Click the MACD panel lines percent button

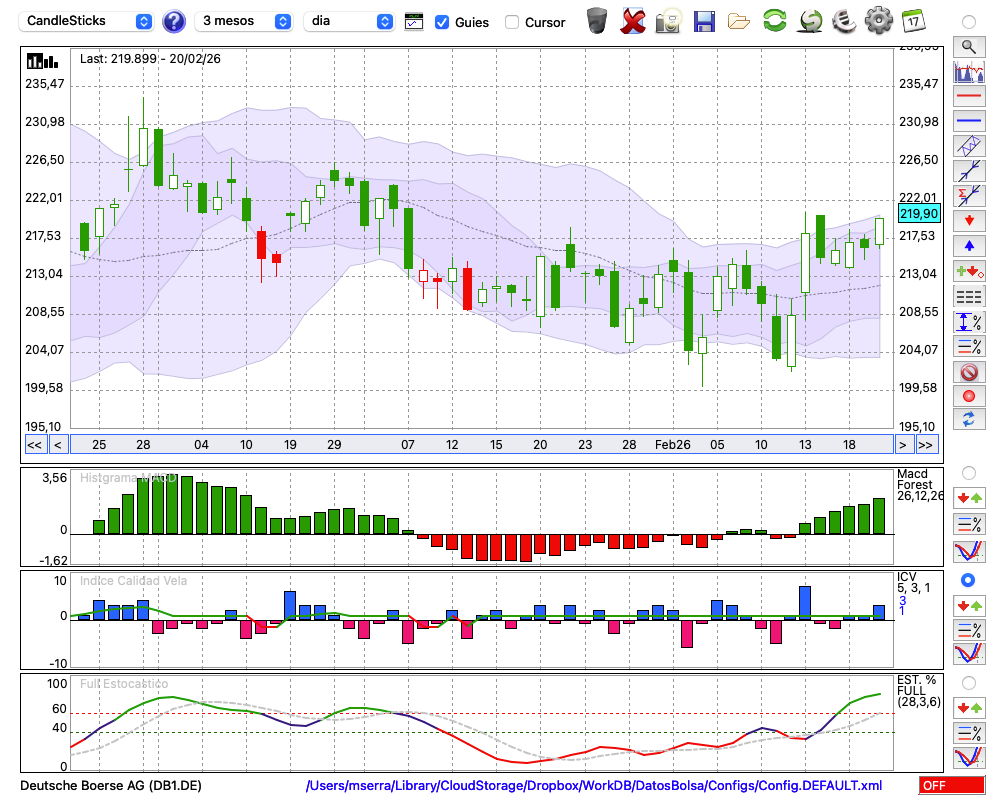[969, 524]
